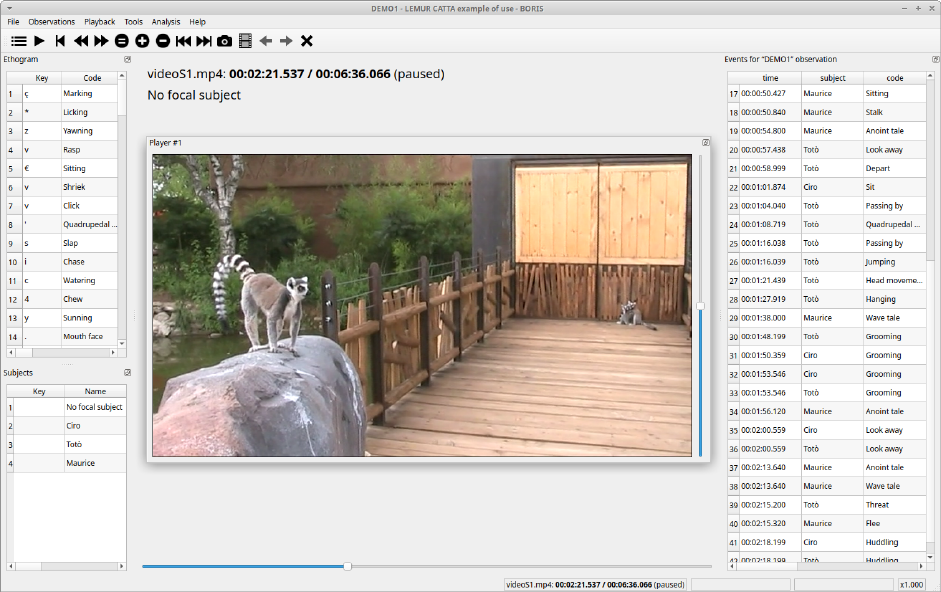Undock the Ethogram panel with float button
This screenshot has width=941, height=592.
coord(127,60)
